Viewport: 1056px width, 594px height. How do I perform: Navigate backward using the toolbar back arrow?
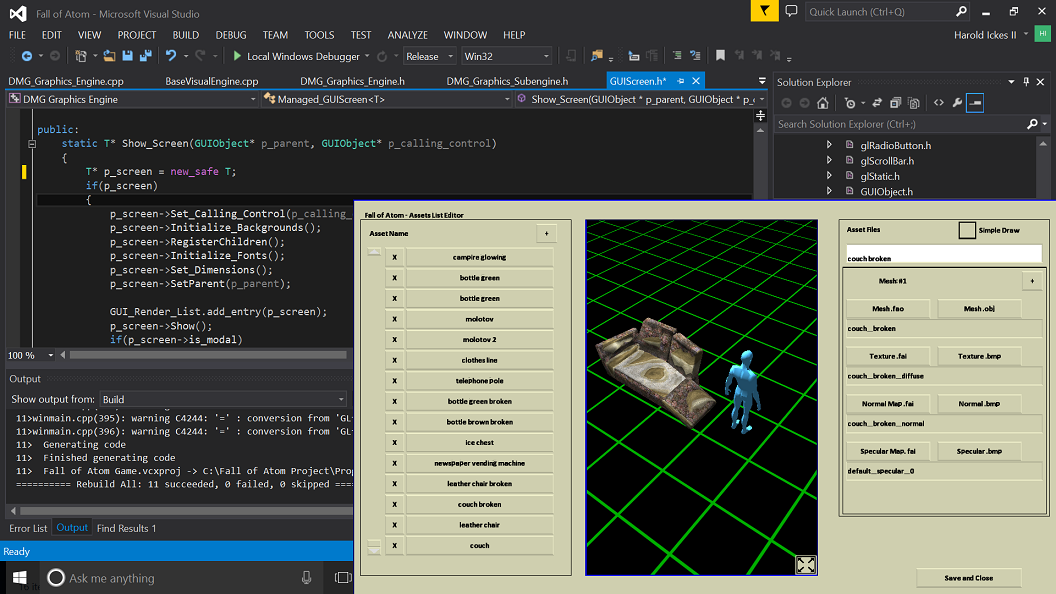27,57
